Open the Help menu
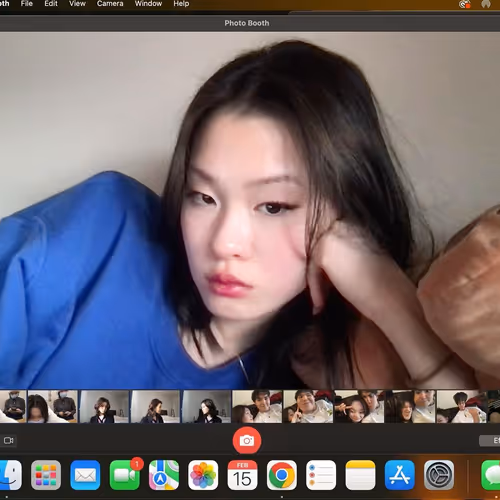The width and height of the screenshot is (500, 500). point(181,4)
